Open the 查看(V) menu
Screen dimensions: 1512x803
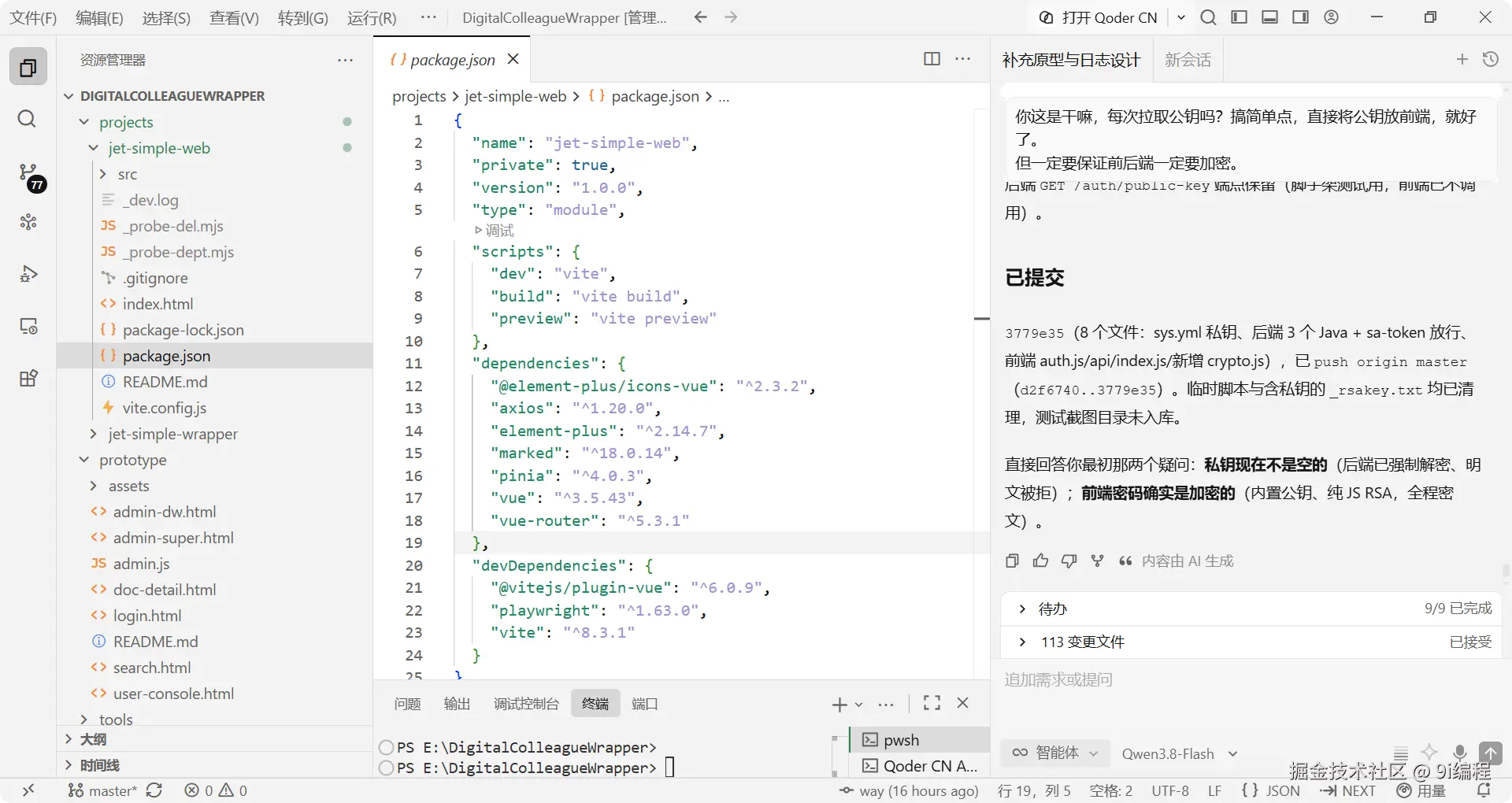click(234, 17)
